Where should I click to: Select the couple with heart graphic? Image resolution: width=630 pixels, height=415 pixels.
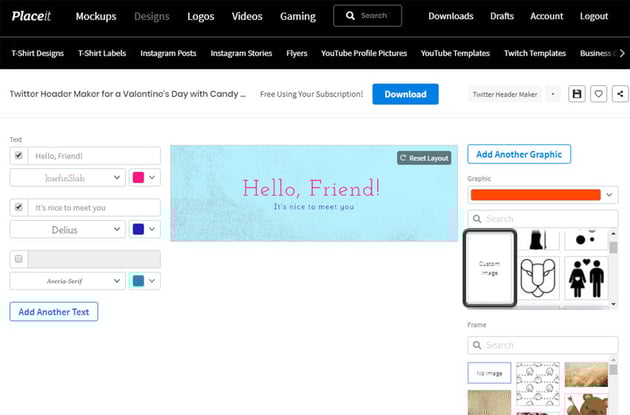point(586,278)
